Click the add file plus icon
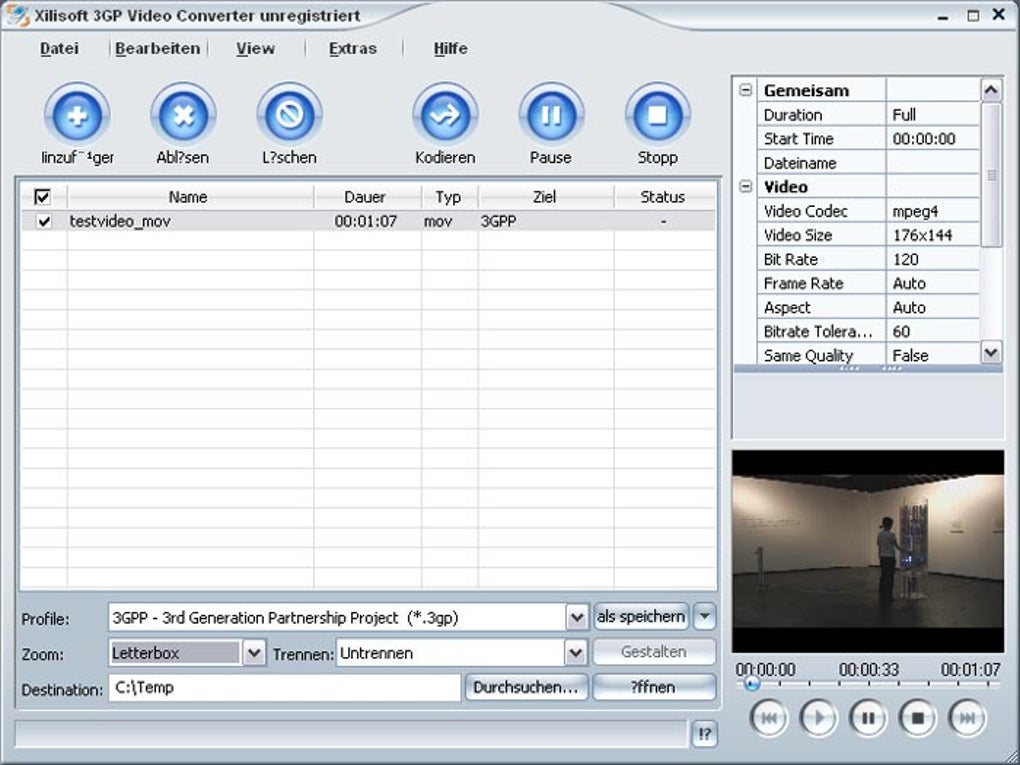 point(77,115)
